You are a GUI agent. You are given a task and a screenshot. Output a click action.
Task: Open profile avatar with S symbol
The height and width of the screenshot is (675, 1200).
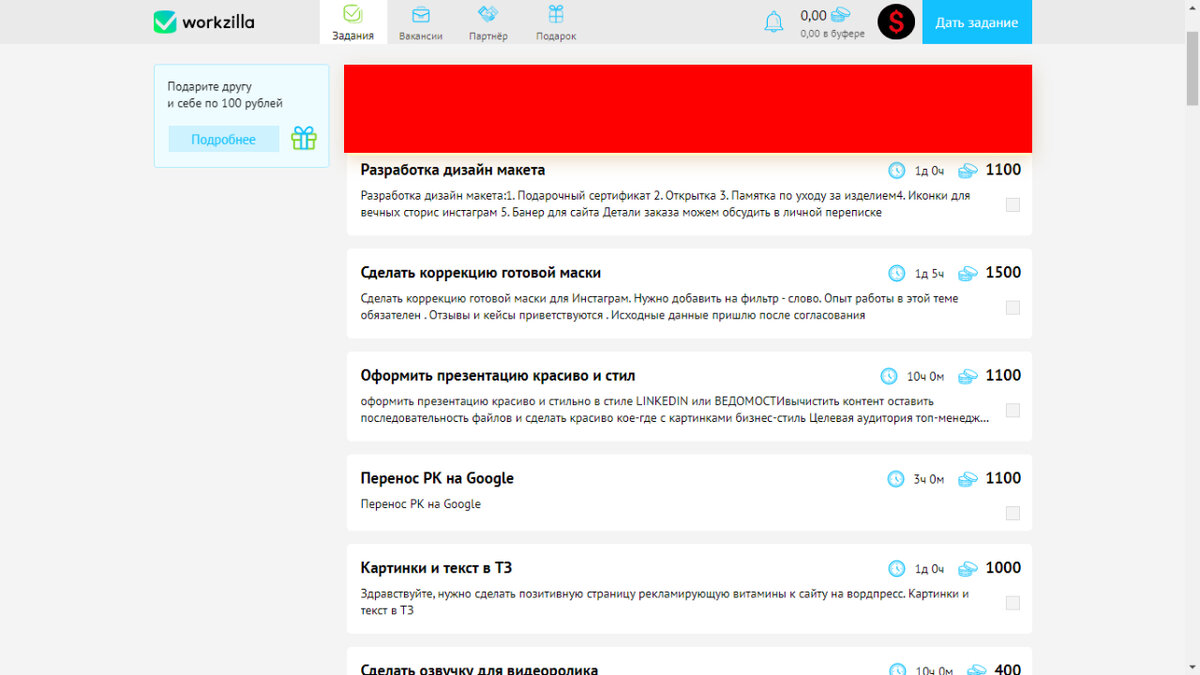[896, 22]
